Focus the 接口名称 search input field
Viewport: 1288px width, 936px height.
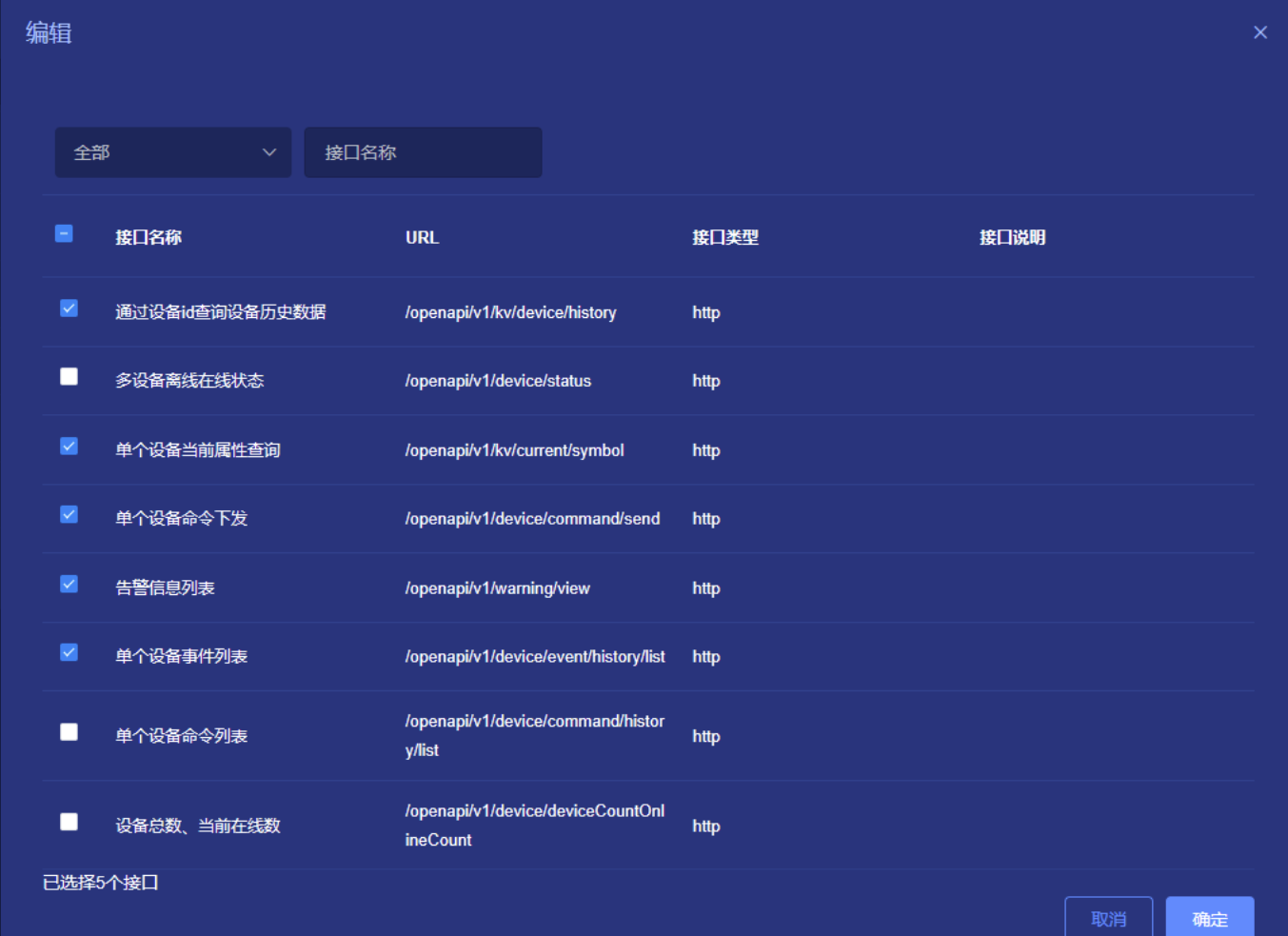coord(423,152)
